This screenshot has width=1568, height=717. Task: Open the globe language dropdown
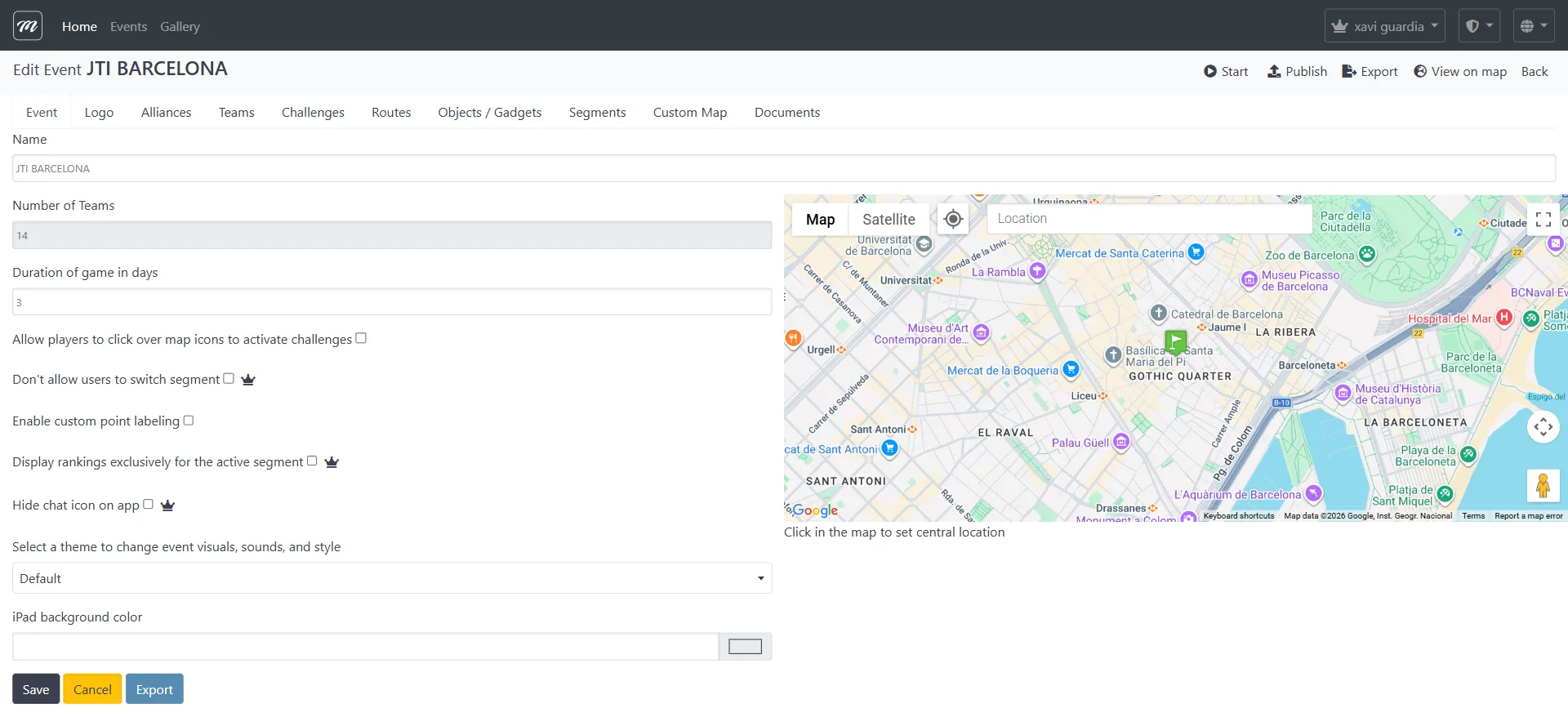click(1533, 26)
